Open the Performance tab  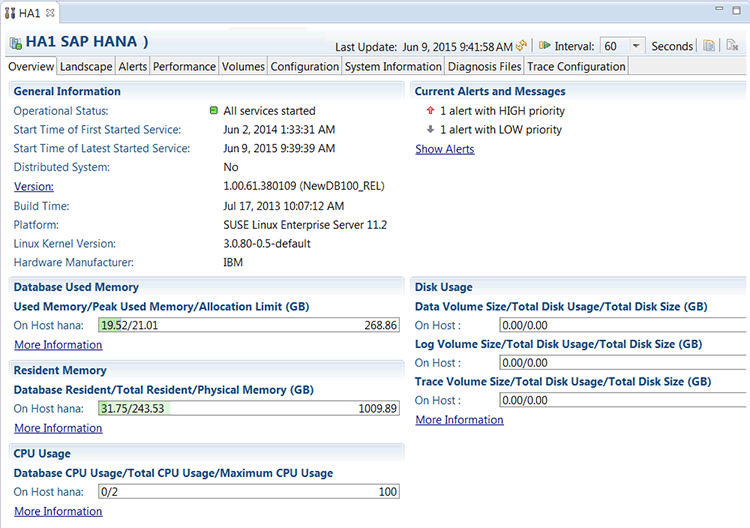click(184, 67)
